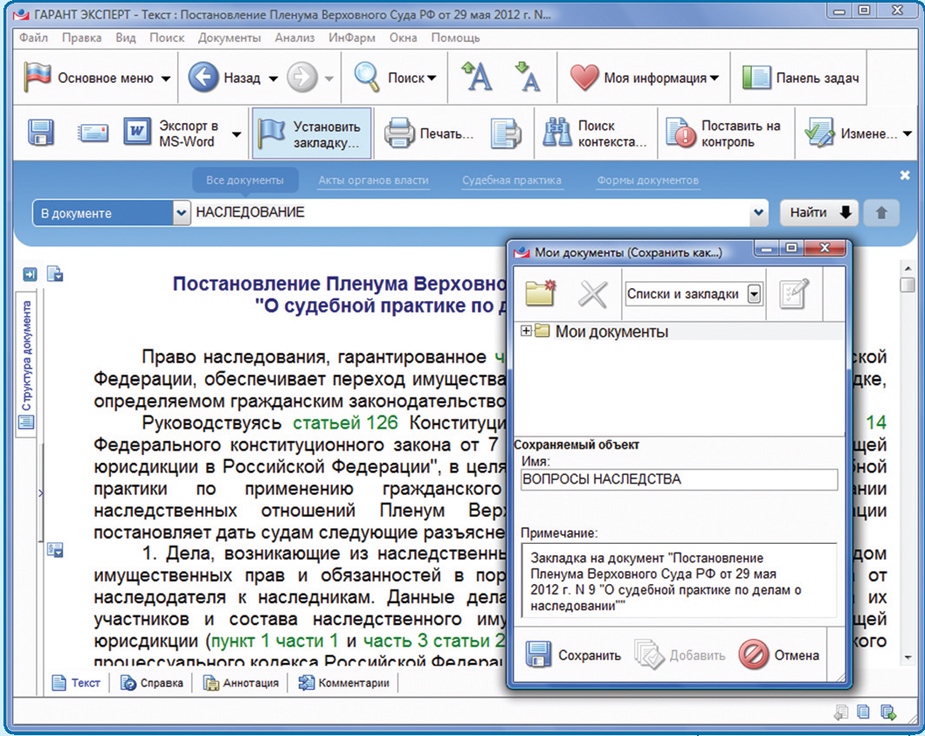
Task: Increase font size with the larger A icon
Action: [477, 77]
